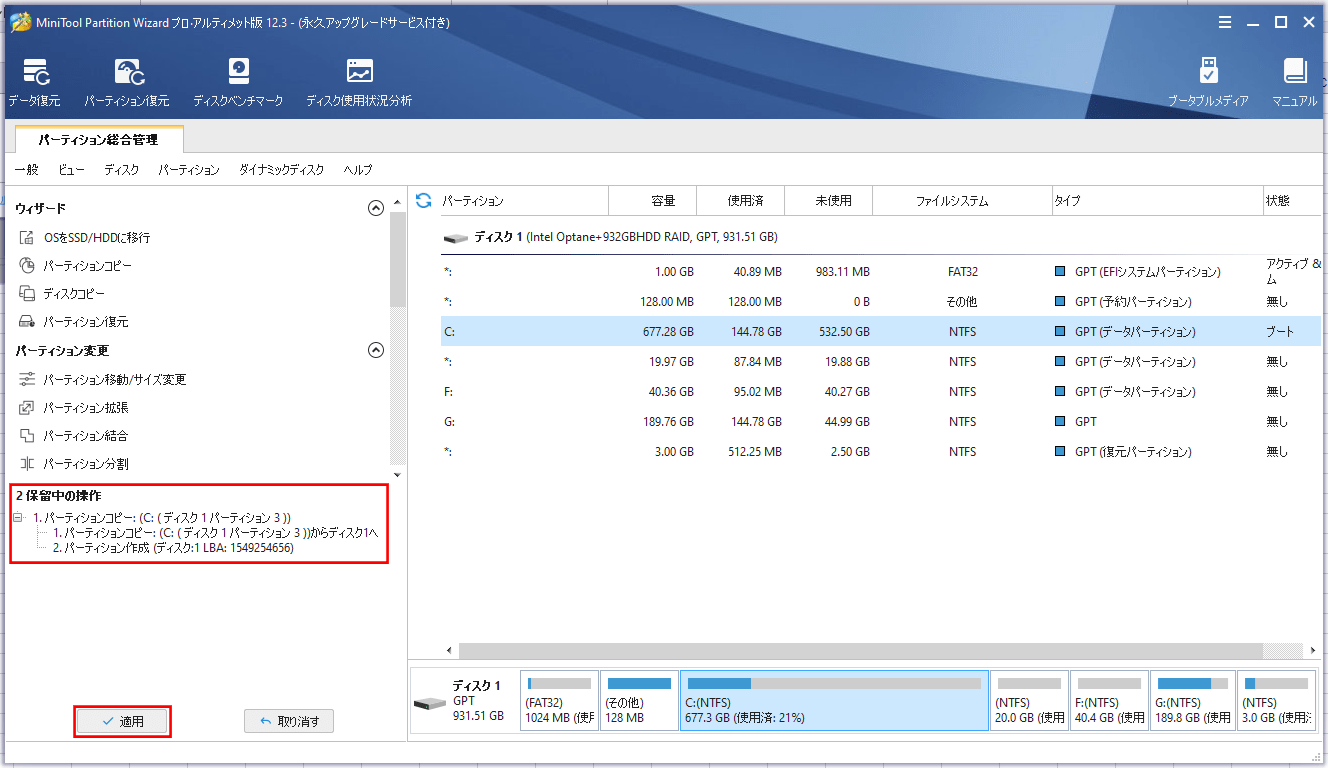Click the (FAT32) 1024 MB block in disk map
The image size is (1328, 768).
coord(559,700)
